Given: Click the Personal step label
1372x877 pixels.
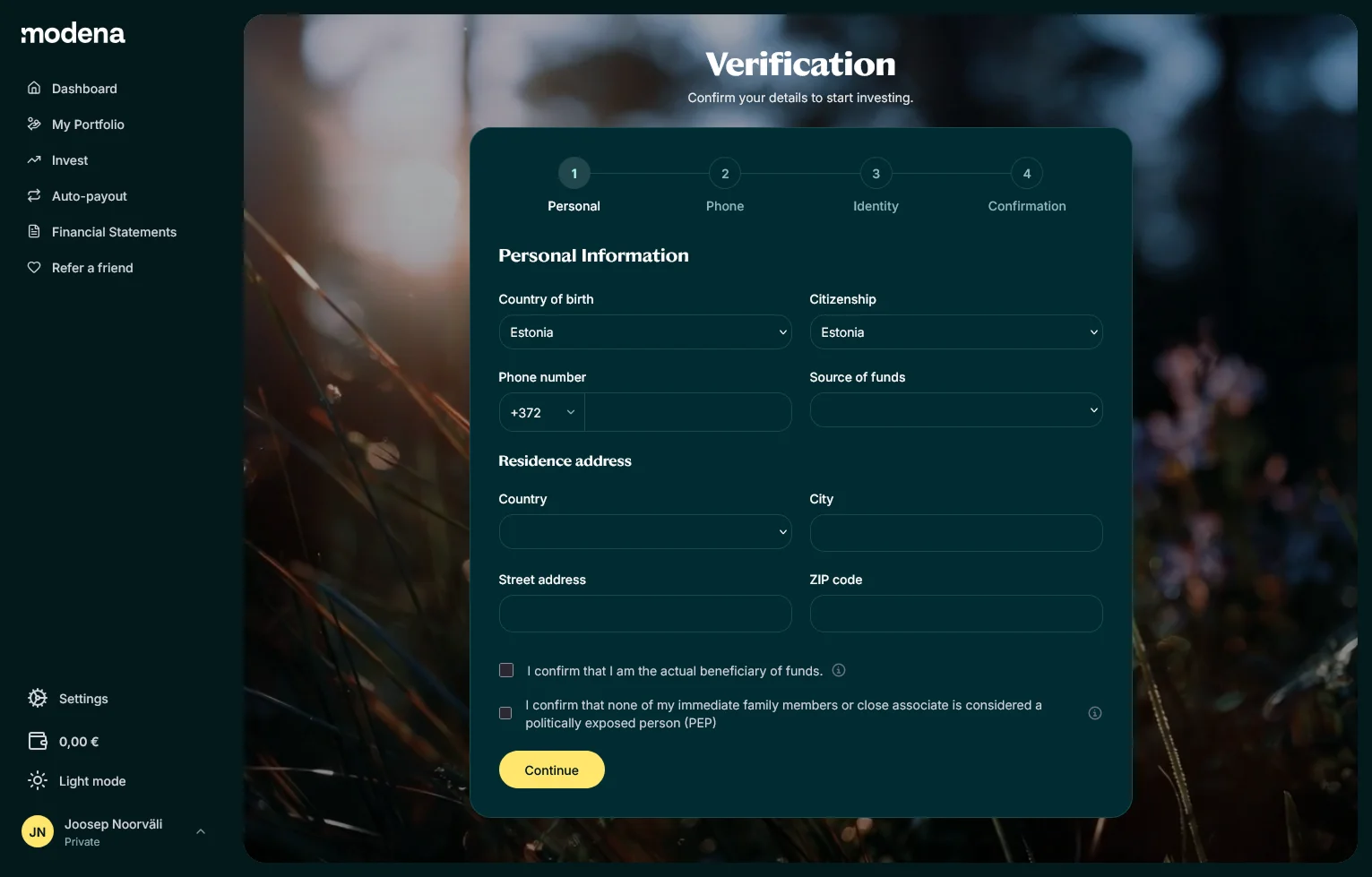Looking at the screenshot, I should pos(574,206).
